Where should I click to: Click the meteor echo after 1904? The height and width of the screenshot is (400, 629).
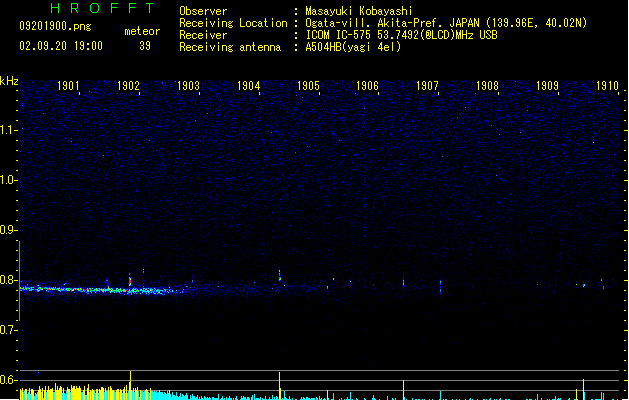[x=280, y=276]
